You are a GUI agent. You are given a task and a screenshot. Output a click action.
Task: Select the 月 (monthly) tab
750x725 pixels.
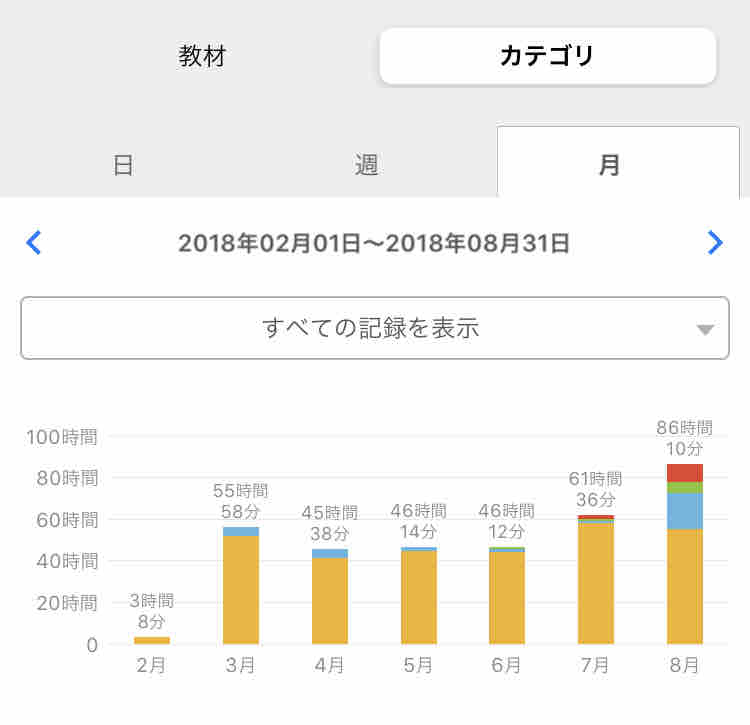pos(618,164)
